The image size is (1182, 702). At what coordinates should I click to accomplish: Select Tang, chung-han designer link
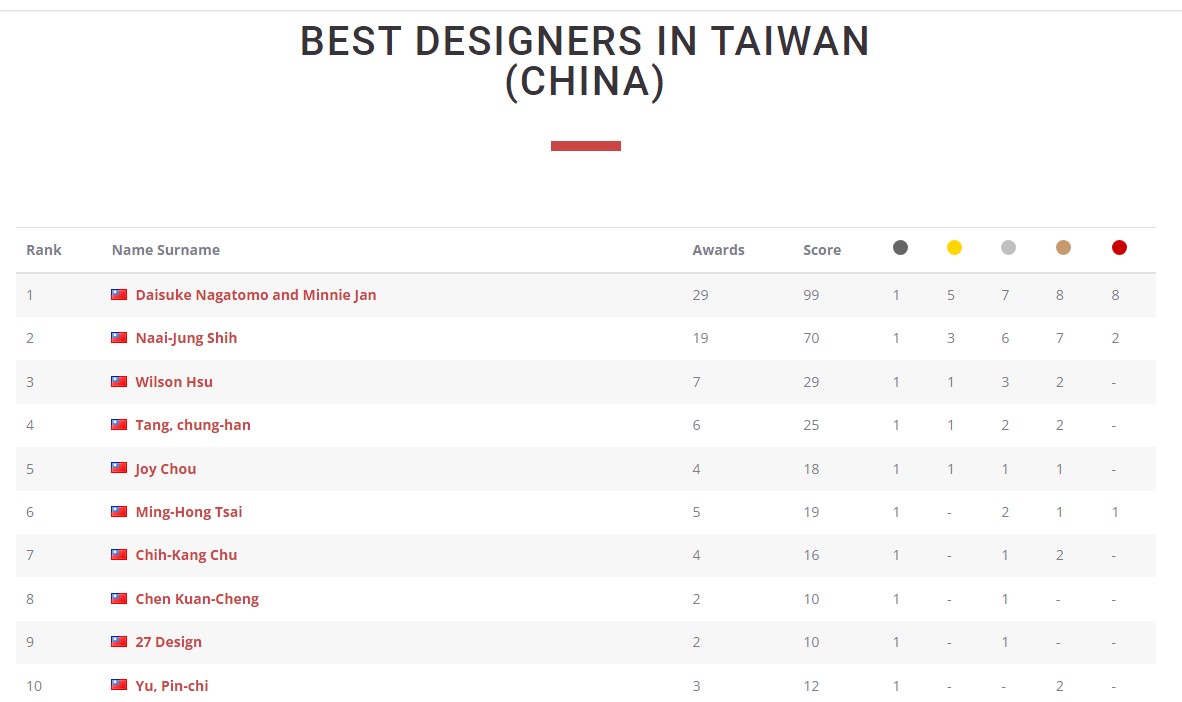pos(193,425)
